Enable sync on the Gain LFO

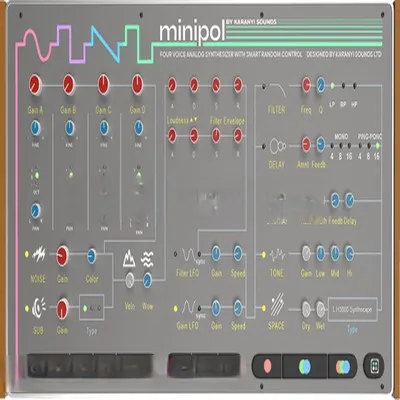click(x=199, y=308)
